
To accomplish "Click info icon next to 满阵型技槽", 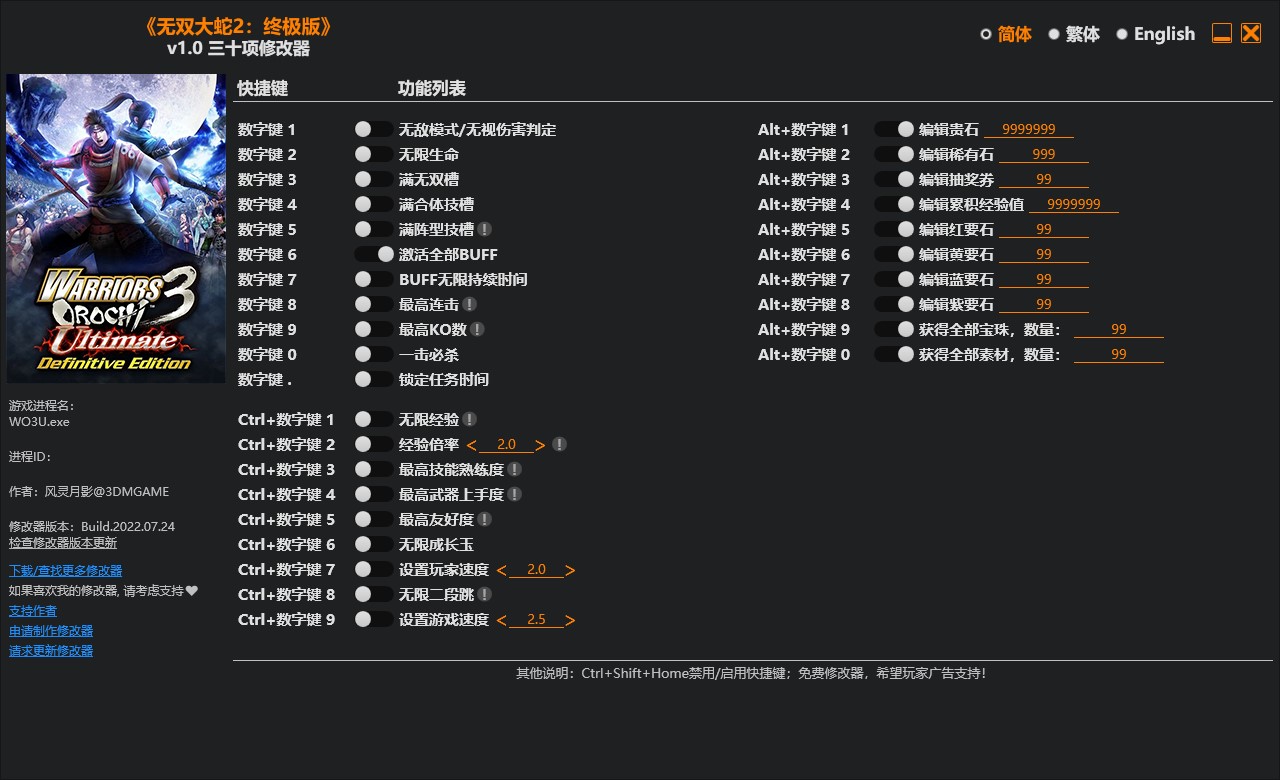I will (x=484, y=229).
